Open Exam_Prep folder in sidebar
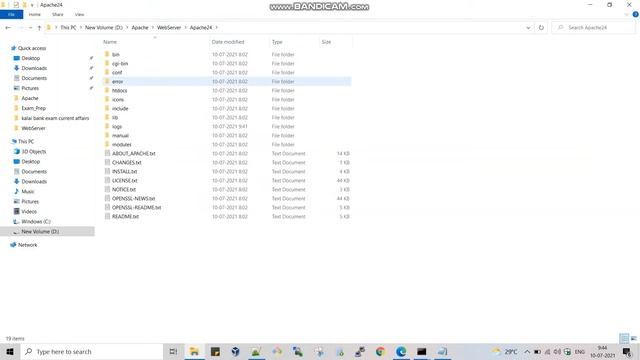The height and width of the screenshot is (360, 640). click(33, 108)
